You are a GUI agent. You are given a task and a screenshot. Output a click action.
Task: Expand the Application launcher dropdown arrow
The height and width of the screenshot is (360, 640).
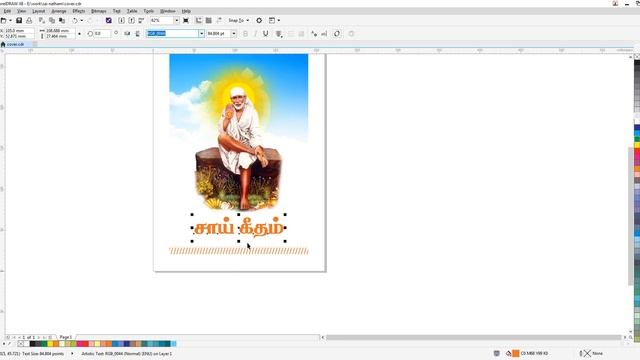279,20
